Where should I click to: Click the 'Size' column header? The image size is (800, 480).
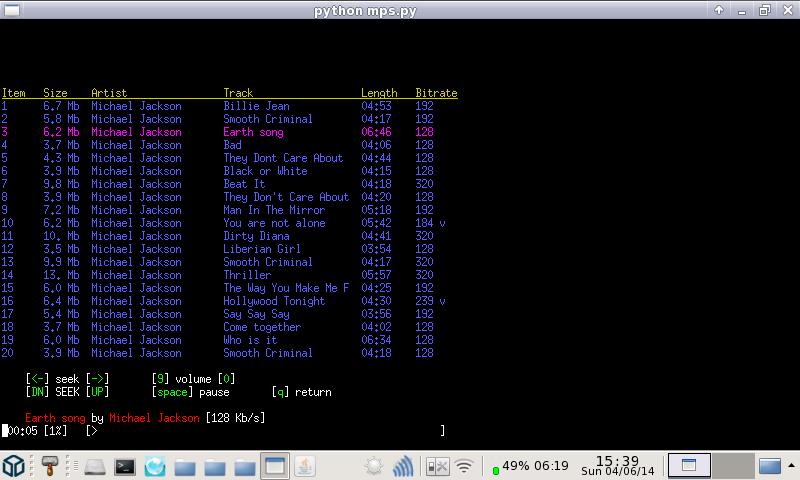click(55, 93)
